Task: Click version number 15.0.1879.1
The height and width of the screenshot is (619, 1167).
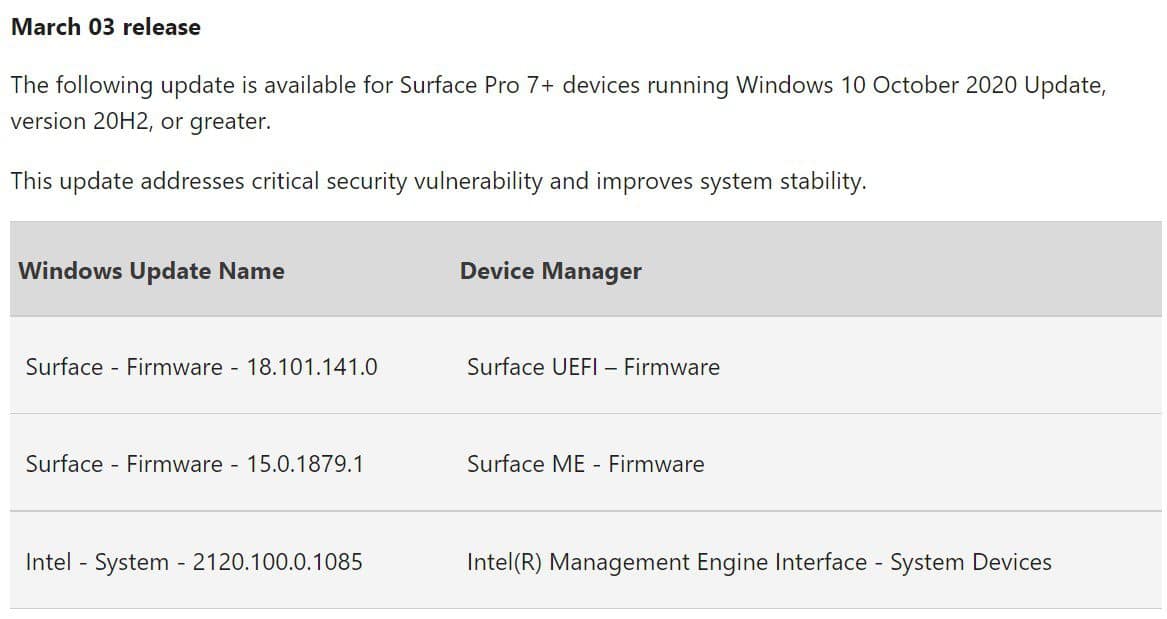Action: click(305, 464)
